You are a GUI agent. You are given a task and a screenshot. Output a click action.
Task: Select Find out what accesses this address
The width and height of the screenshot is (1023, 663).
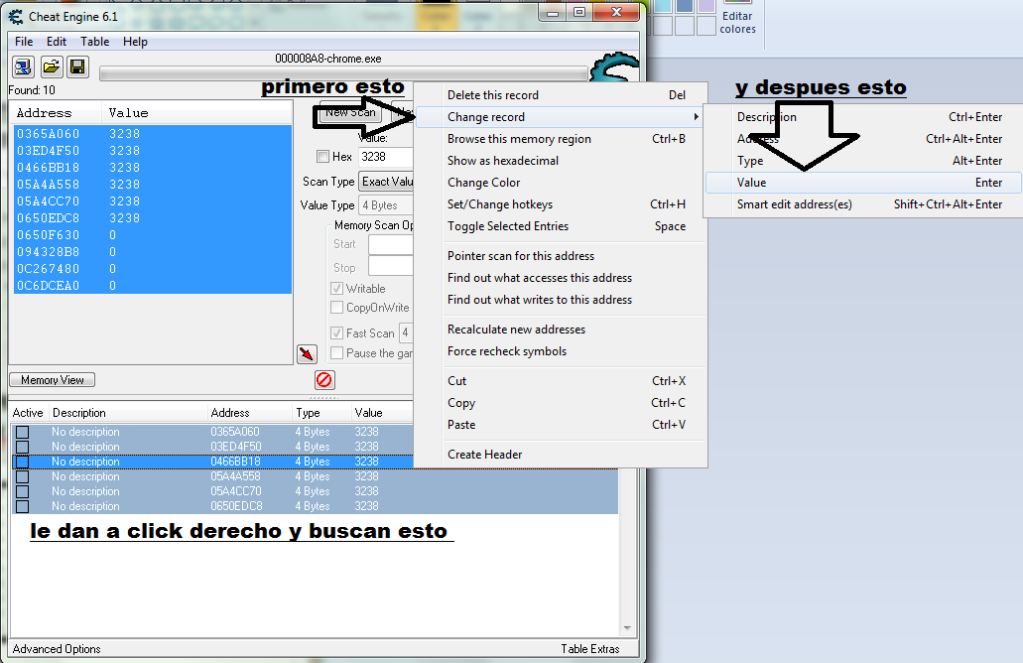pos(560,278)
